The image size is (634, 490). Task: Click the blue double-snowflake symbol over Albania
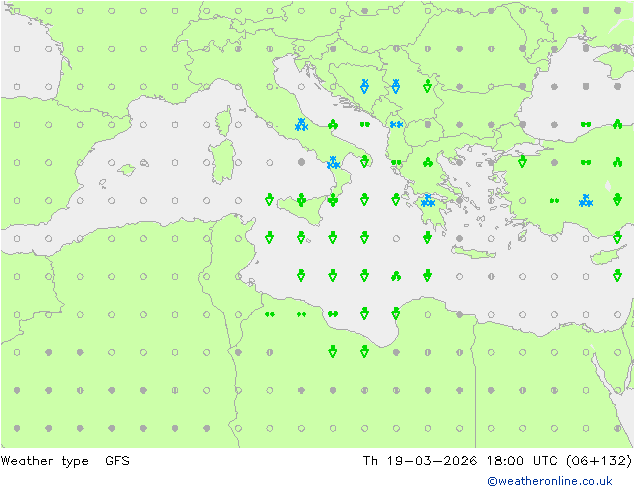[396, 125]
